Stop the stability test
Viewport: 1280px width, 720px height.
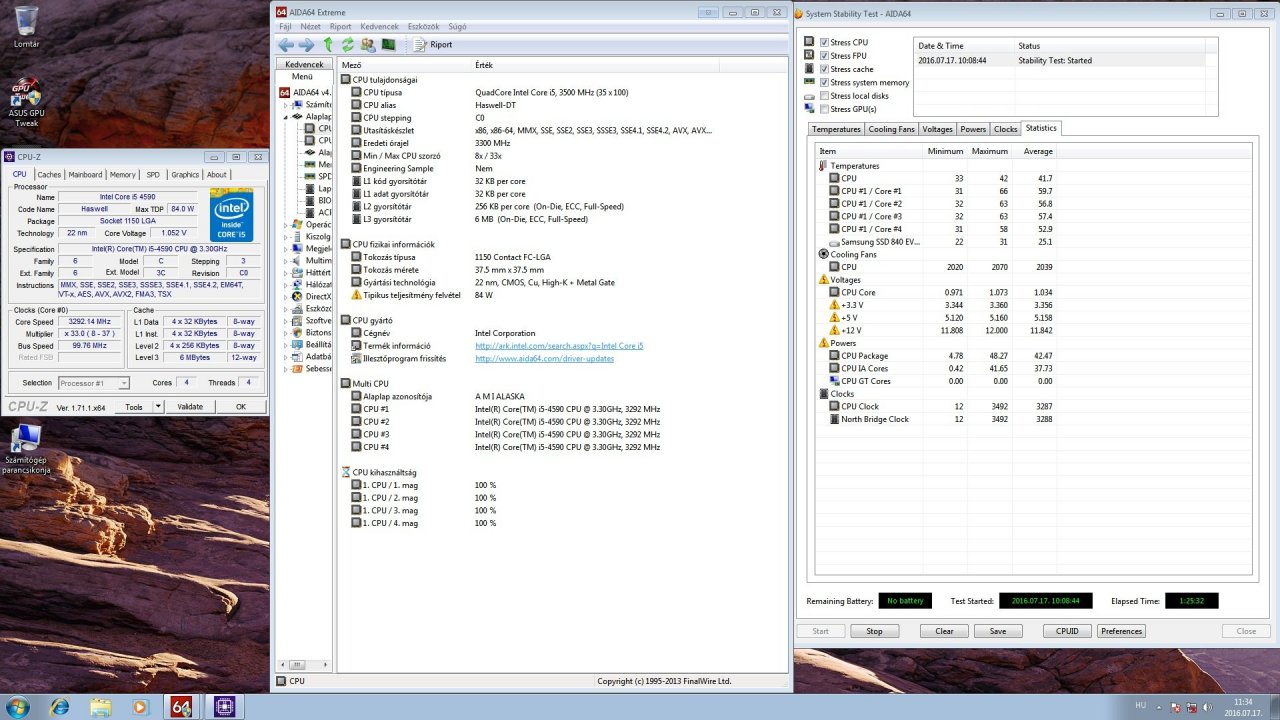(874, 631)
